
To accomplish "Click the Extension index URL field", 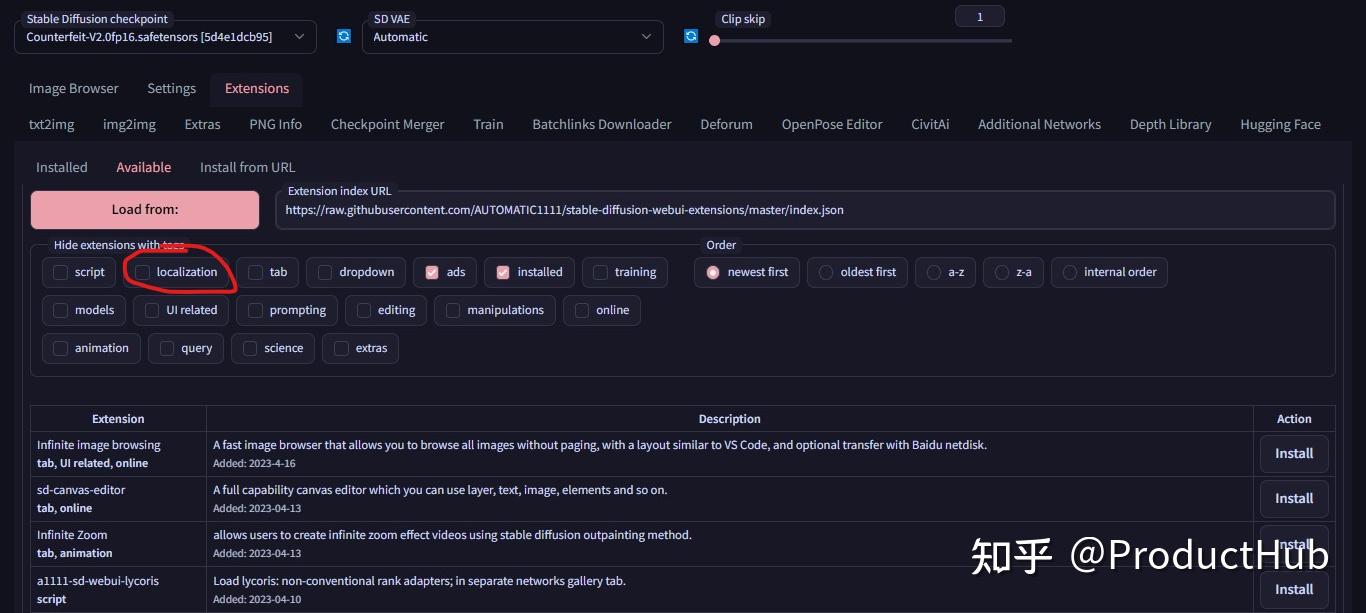I will click(805, 210).
